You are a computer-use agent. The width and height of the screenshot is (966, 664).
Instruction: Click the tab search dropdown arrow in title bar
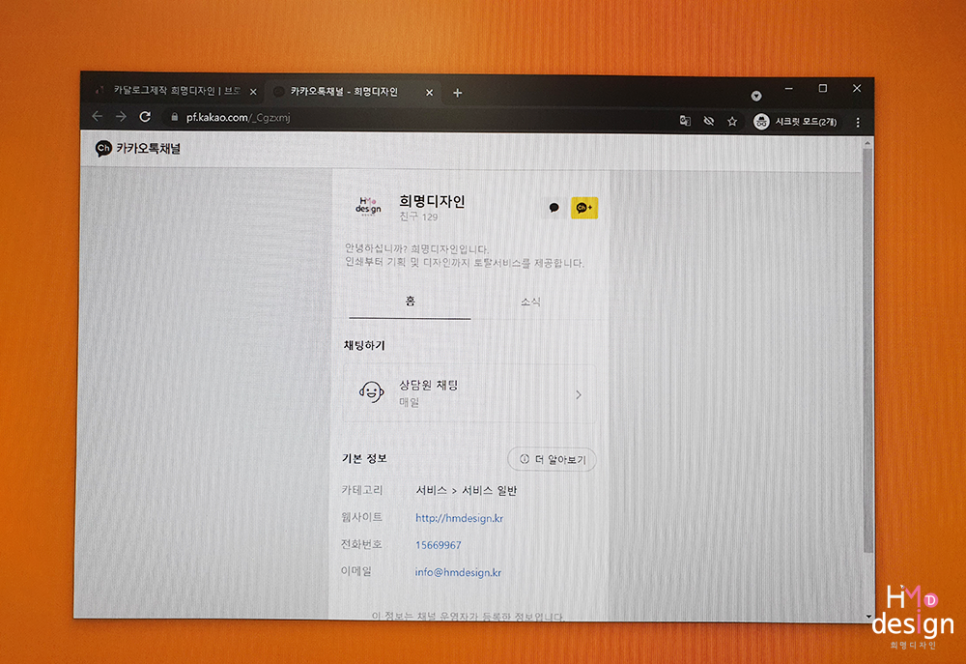coord(756,95)
